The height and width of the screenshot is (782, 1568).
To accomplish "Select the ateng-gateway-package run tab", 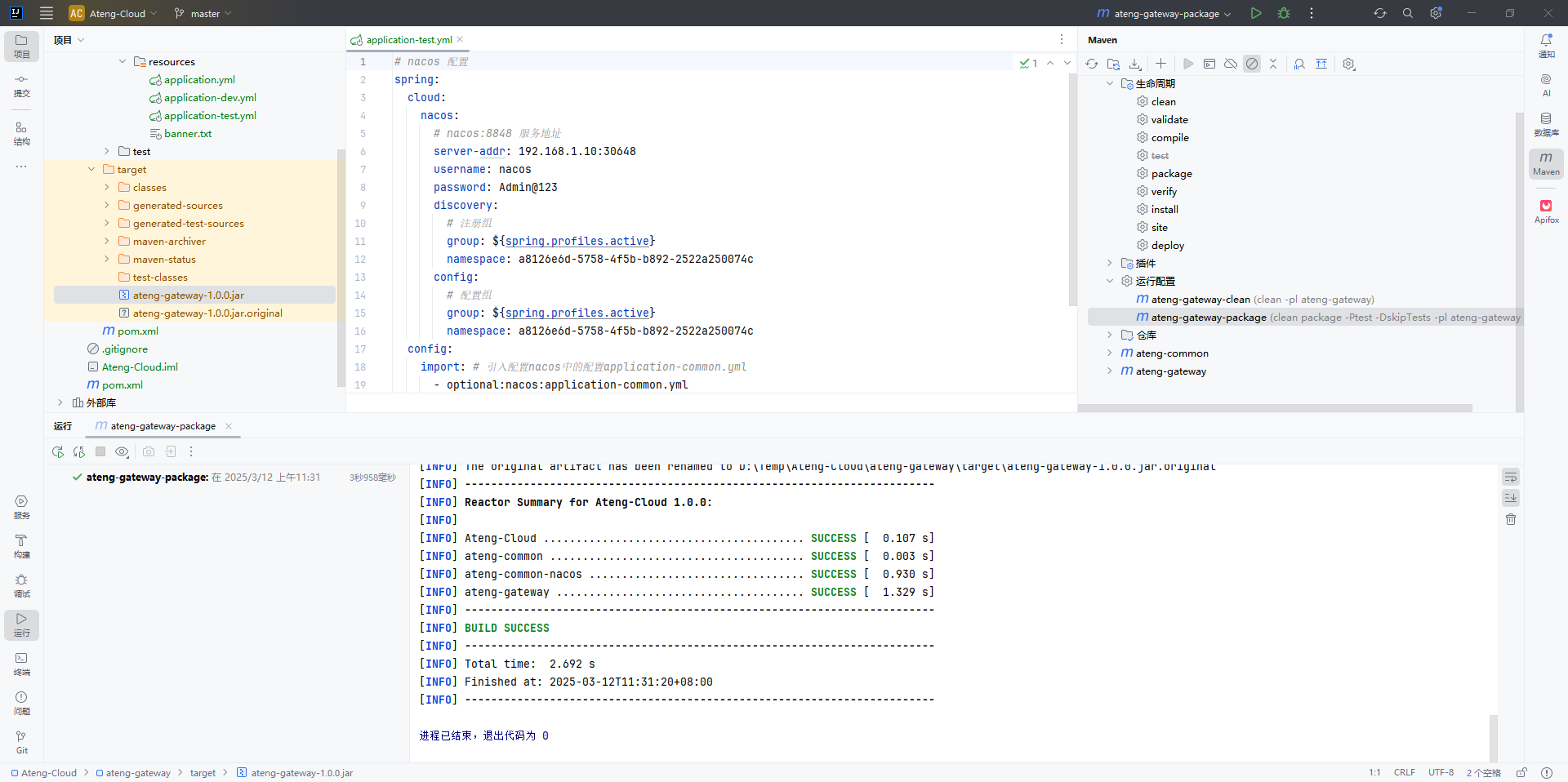I will [x=163, y=426].
